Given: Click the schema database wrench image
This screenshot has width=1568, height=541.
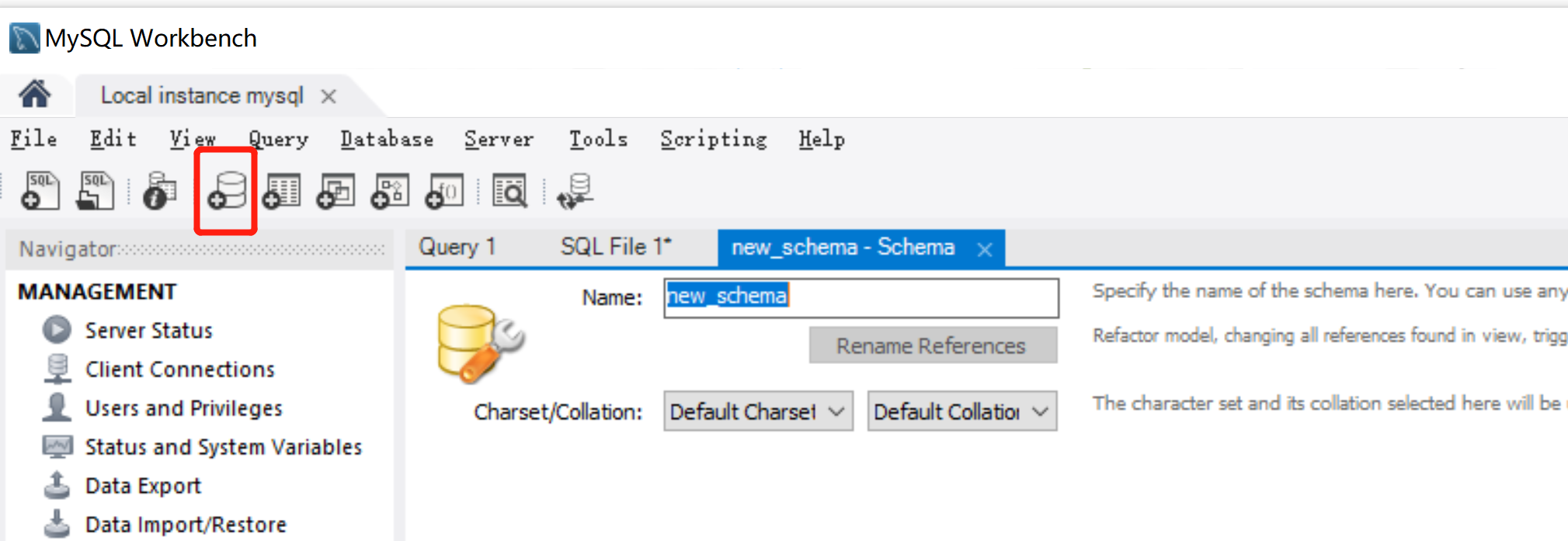Looking at the screenshot, I should [480, 342].
